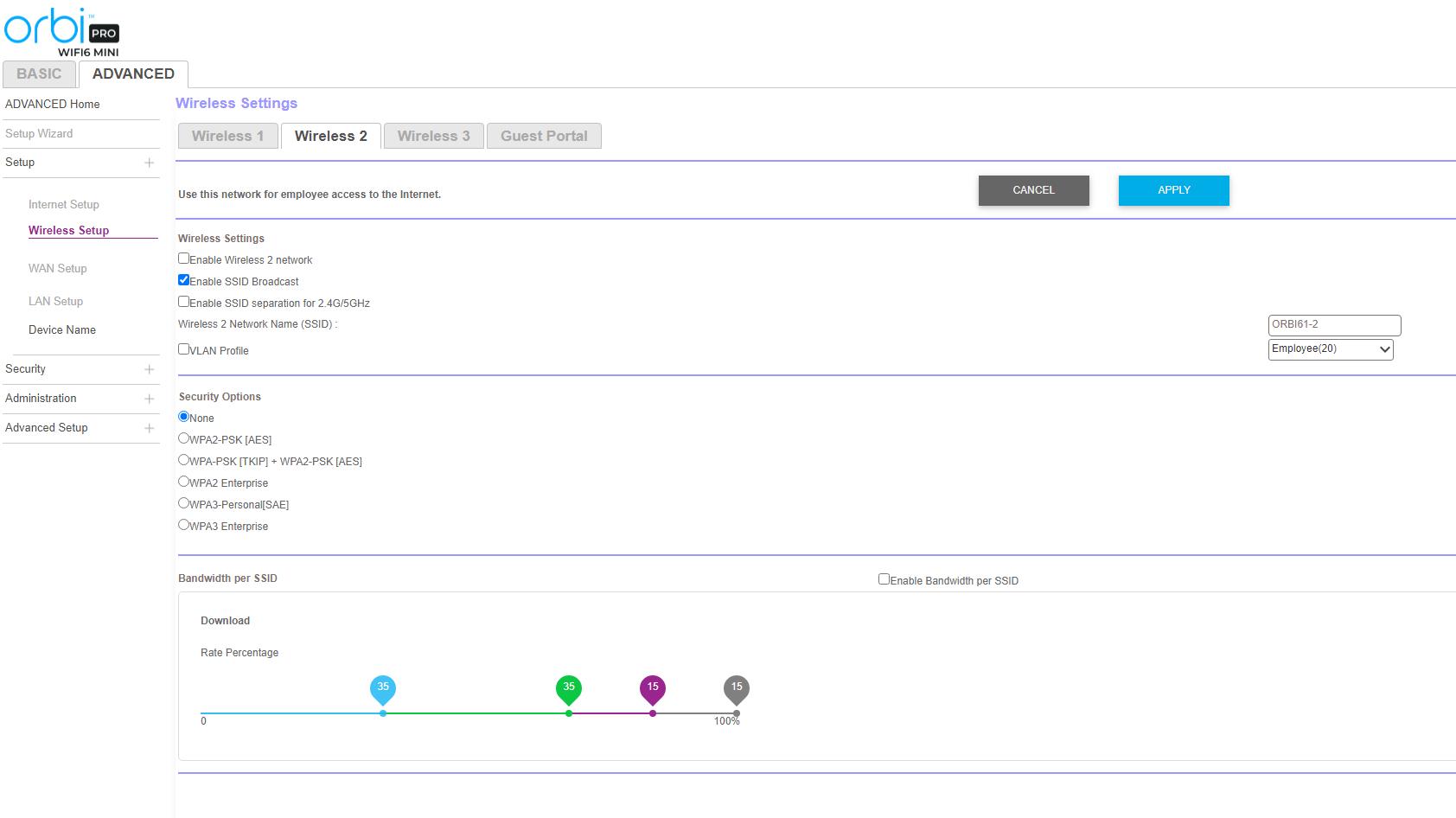Toggle Enable SSID Broadcast checkbox
The width and height of the screenshot is (1456, 818).
pos(183,280)
